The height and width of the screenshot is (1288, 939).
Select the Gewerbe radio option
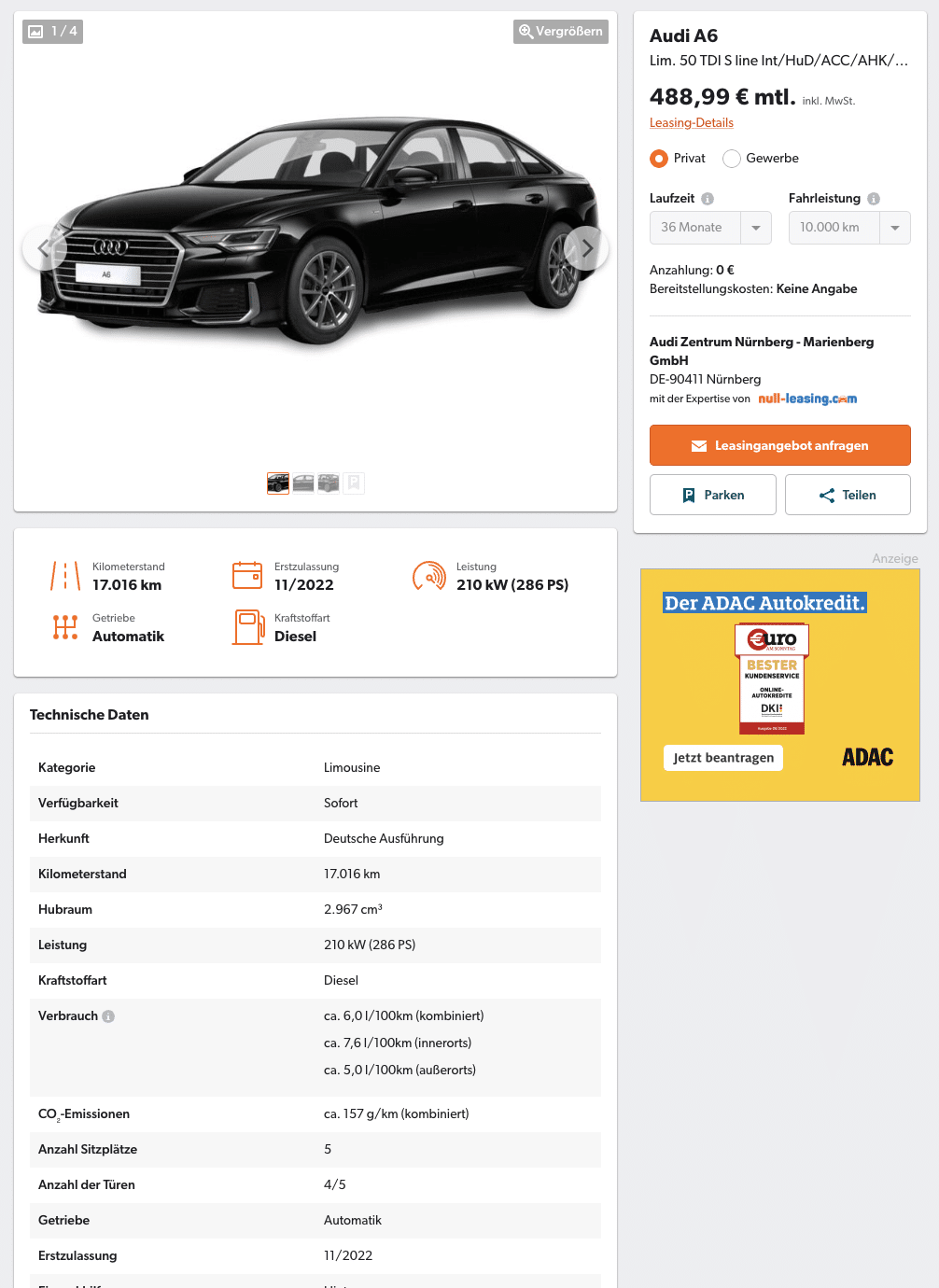732,159
